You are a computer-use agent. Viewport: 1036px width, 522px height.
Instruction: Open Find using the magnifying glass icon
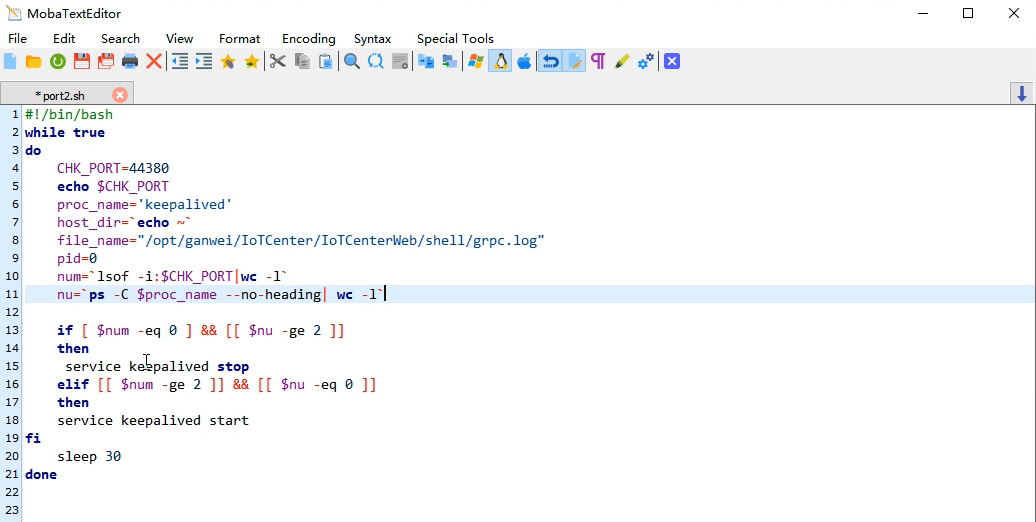pyautogui.click(x=352, y=62)
